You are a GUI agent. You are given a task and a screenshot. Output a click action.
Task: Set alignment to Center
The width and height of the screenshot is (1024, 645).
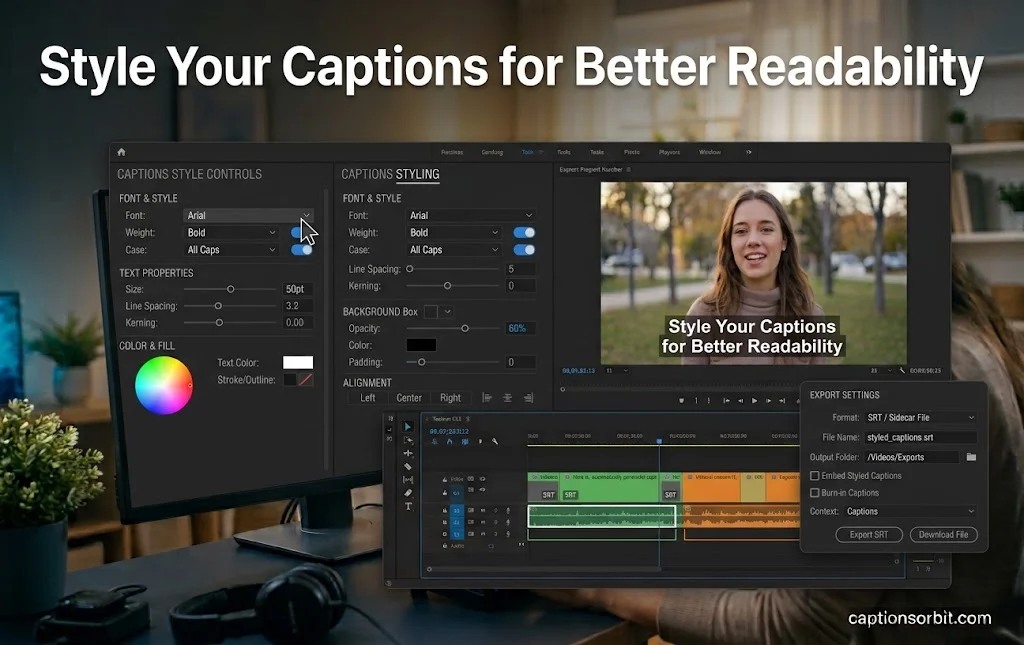(409, 398)
